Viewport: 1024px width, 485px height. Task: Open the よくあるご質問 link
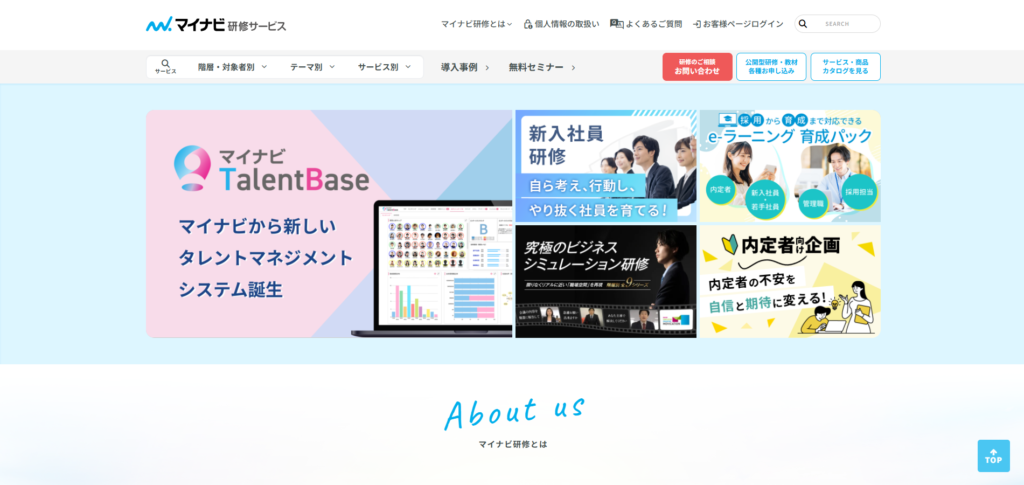pos(653,24)
